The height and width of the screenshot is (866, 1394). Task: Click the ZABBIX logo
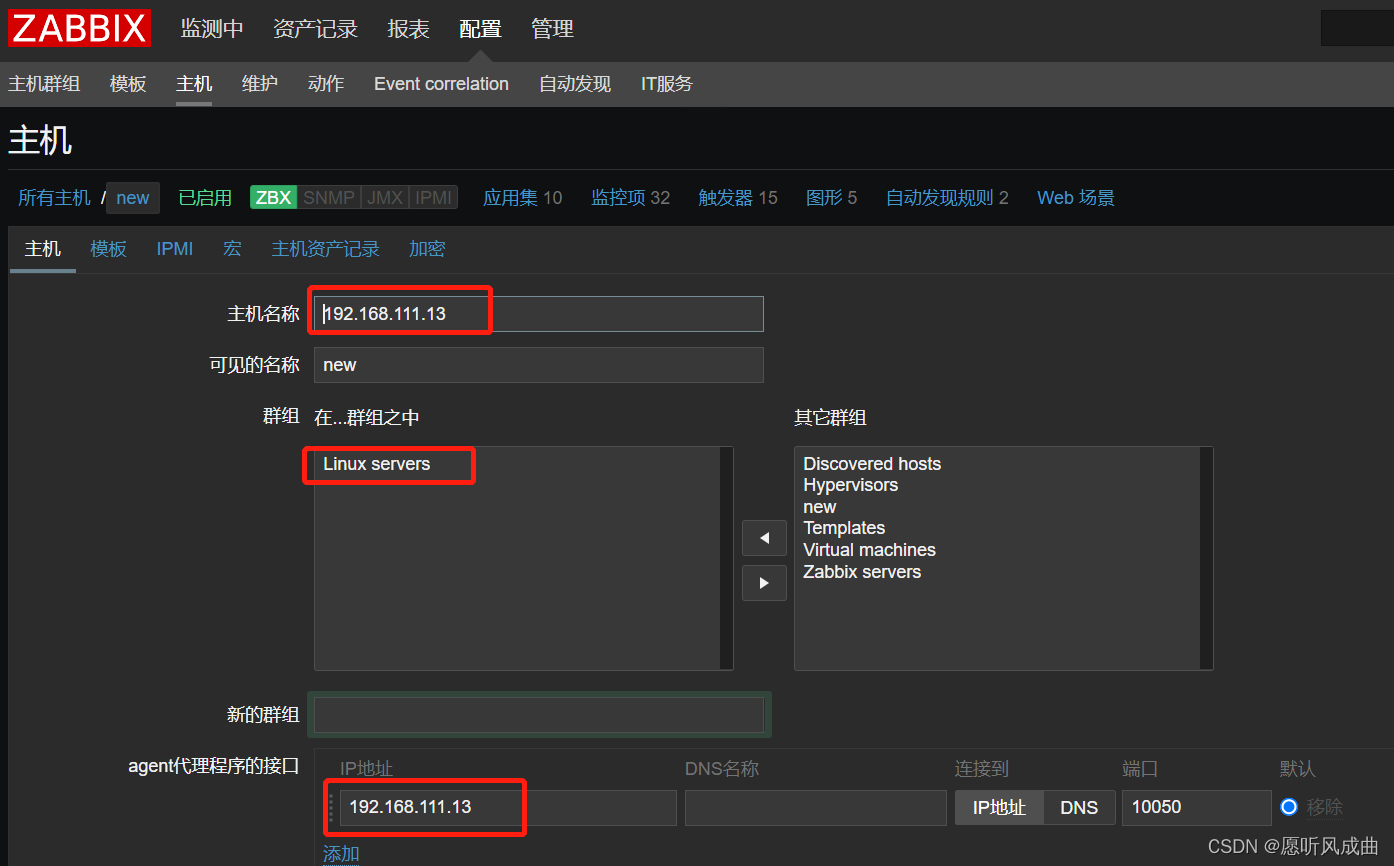tap(79, 28)
